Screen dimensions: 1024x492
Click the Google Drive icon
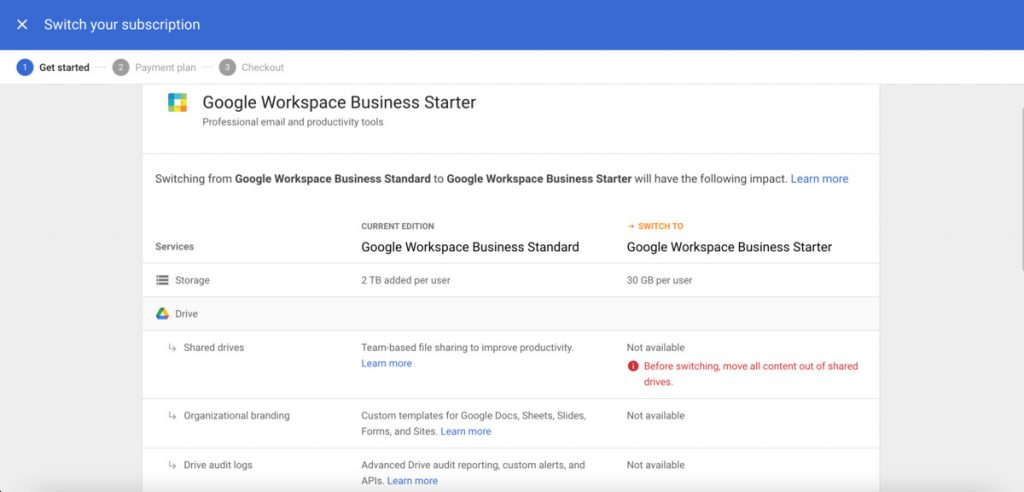pyautogui.click(x=162, y=314)
